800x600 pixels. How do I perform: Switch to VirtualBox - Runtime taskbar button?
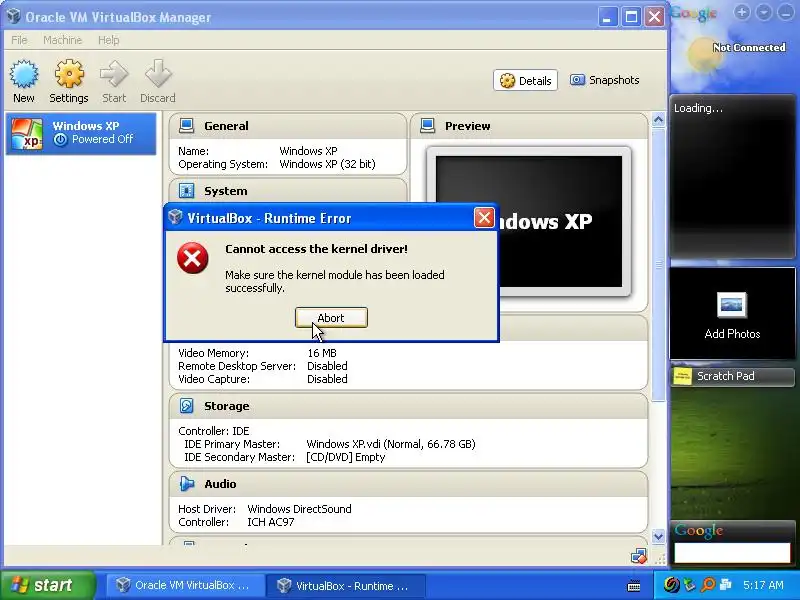(345, 585)
